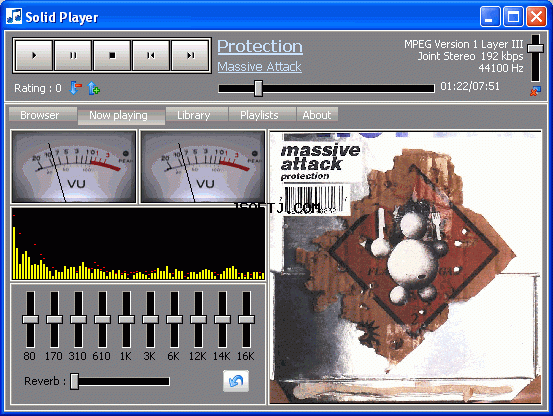Click the Rating : 0 label
This screenshot has height=416, width=553.
click(x=38, y=88)
